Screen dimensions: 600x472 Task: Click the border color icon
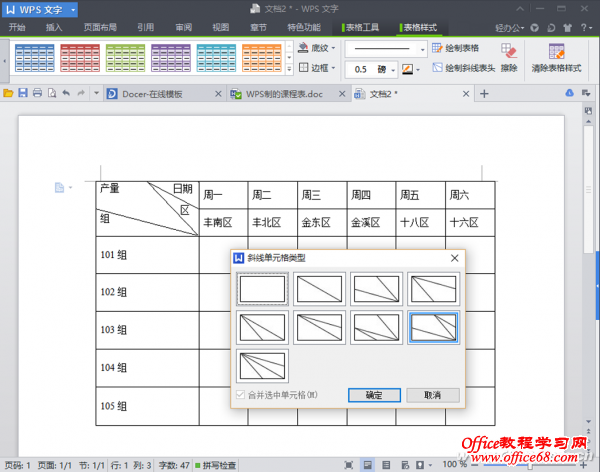coord(407,69)
